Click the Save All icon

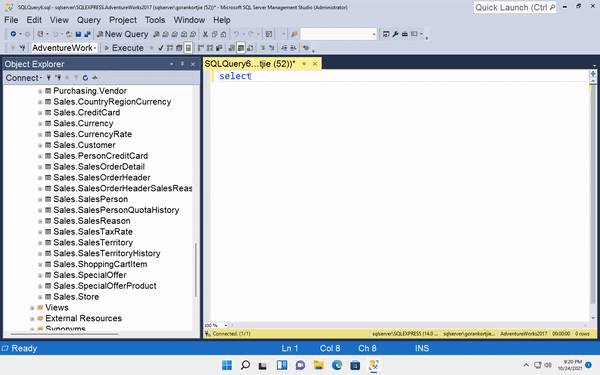point(87,34)
